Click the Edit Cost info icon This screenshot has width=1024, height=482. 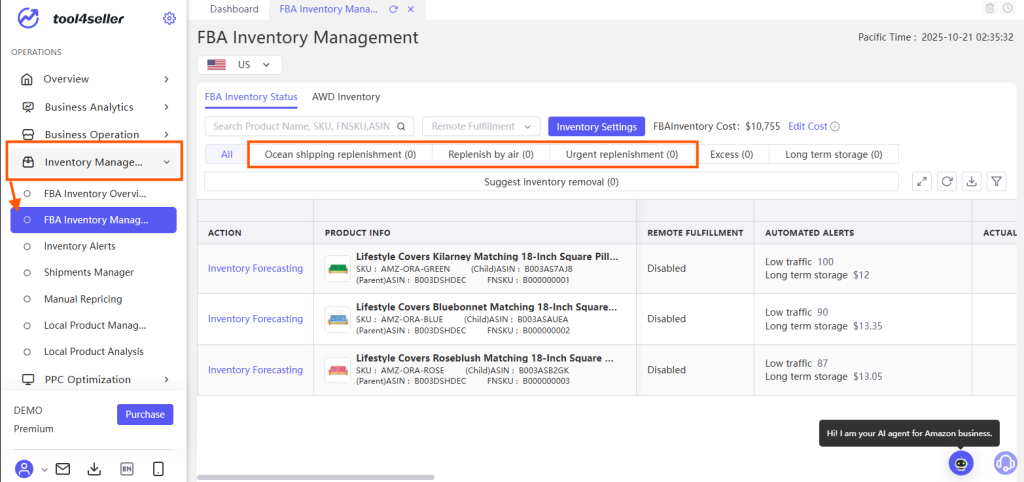coord(835,127)
